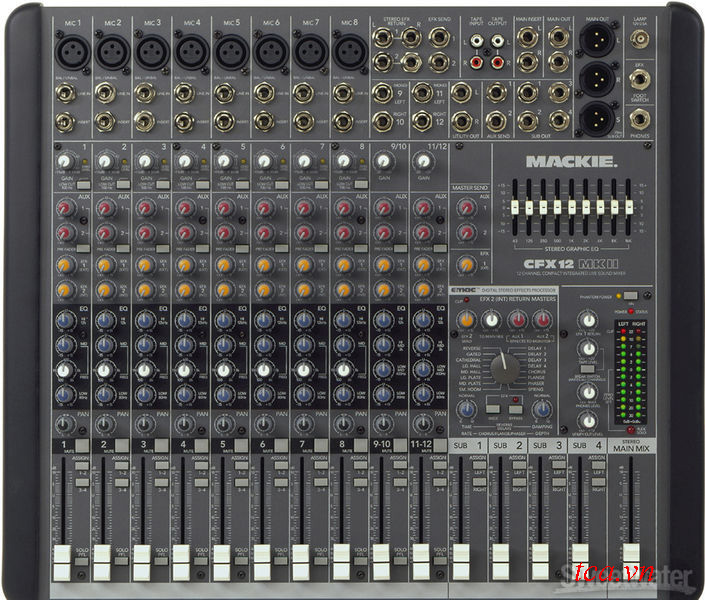Engage the Low Cut switch on channel 2
This screenshot has width=705, height=600.
coord(123,184)
